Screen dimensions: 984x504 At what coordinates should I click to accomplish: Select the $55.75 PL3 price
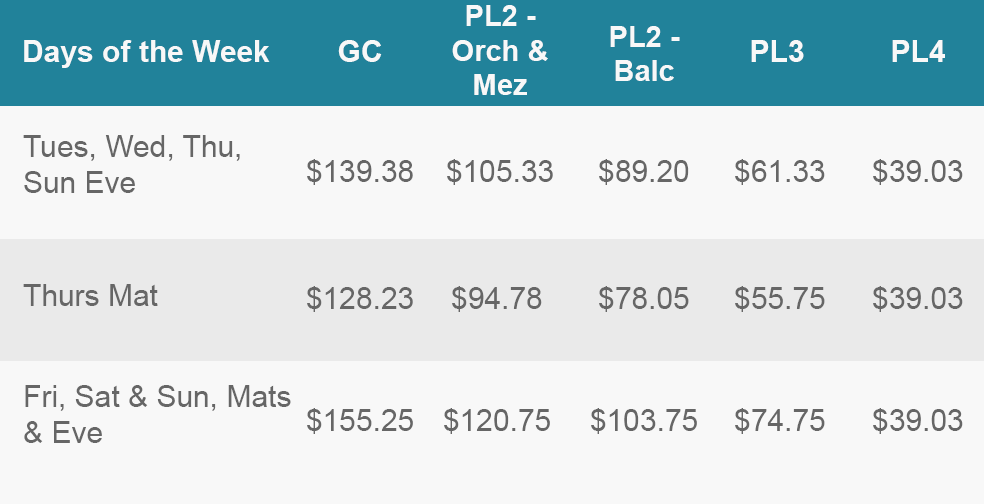(x=779, y=298)
